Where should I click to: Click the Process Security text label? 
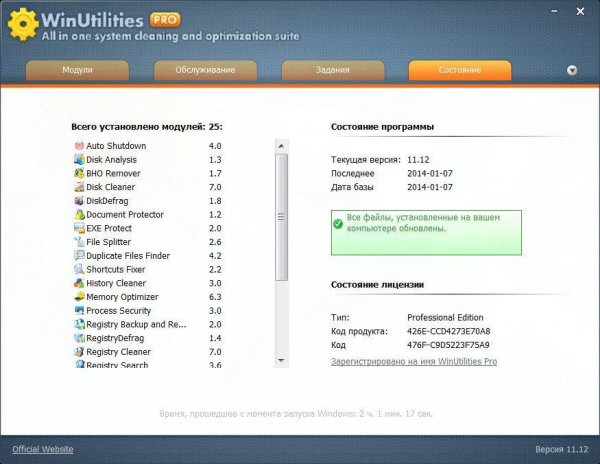pos(119,311)
